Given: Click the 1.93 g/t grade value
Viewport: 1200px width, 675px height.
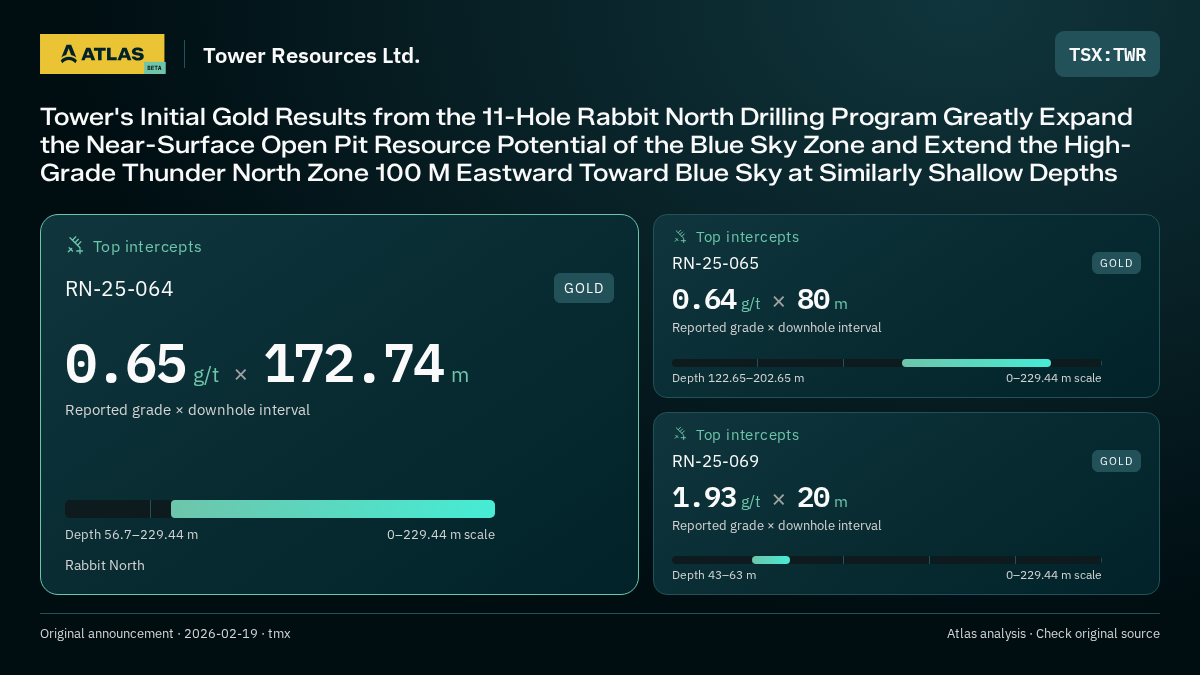Looking at the screenshot, I should [716, 498].
